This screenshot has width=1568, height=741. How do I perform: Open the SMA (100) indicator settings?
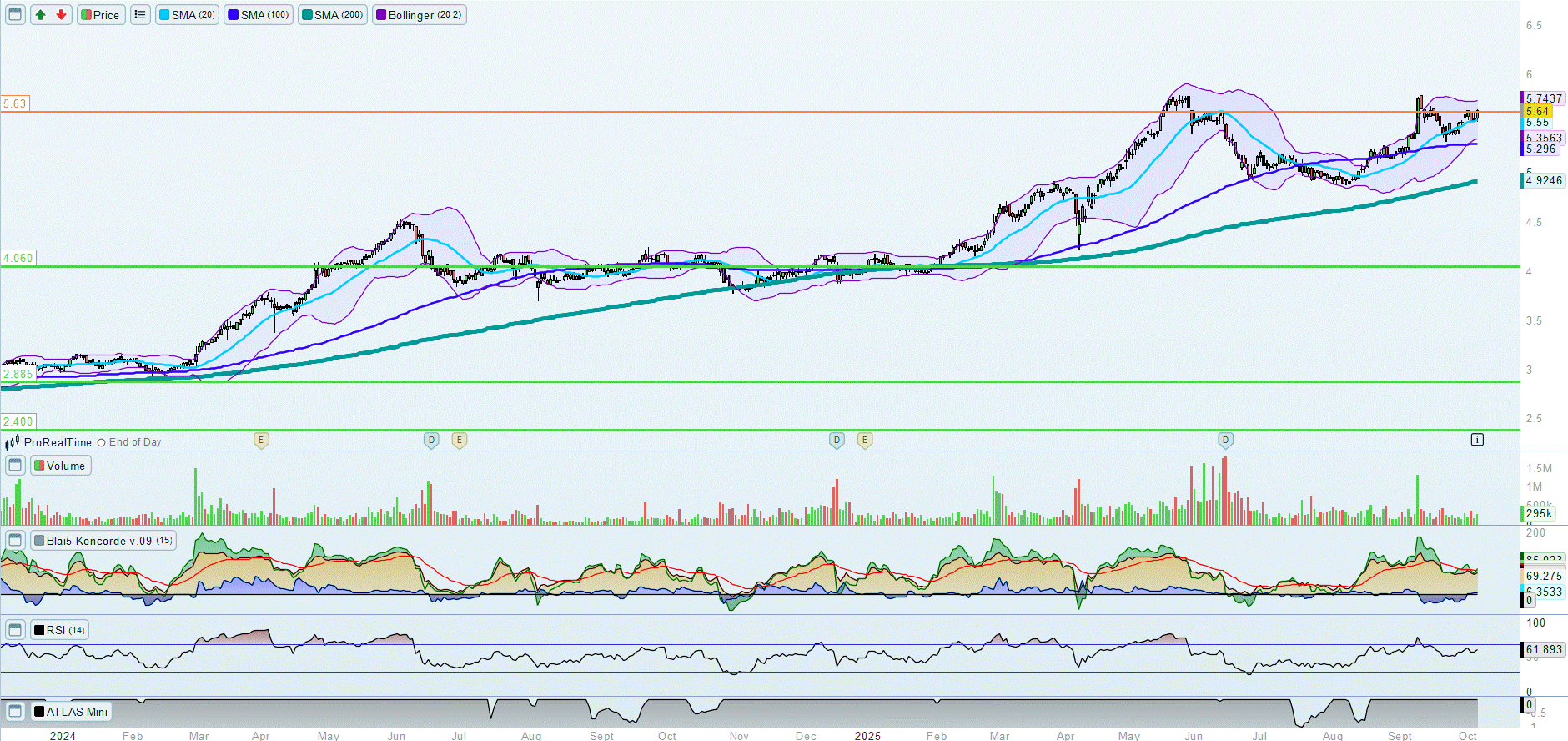coord(259,15)
